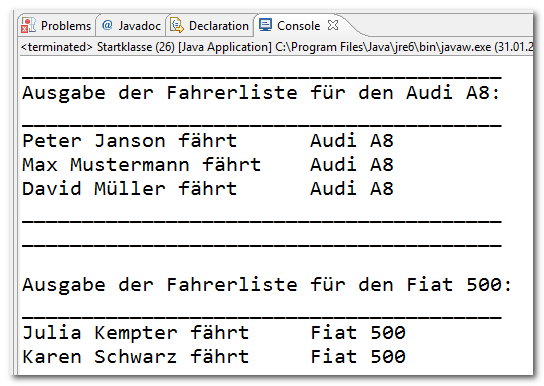Image resolution: width=544 pixels, height=386 pixels.
Task: Click 'Fiat 500' in the Karen Schwarz row
Action: pyautogui.click(x=358, y=357)
